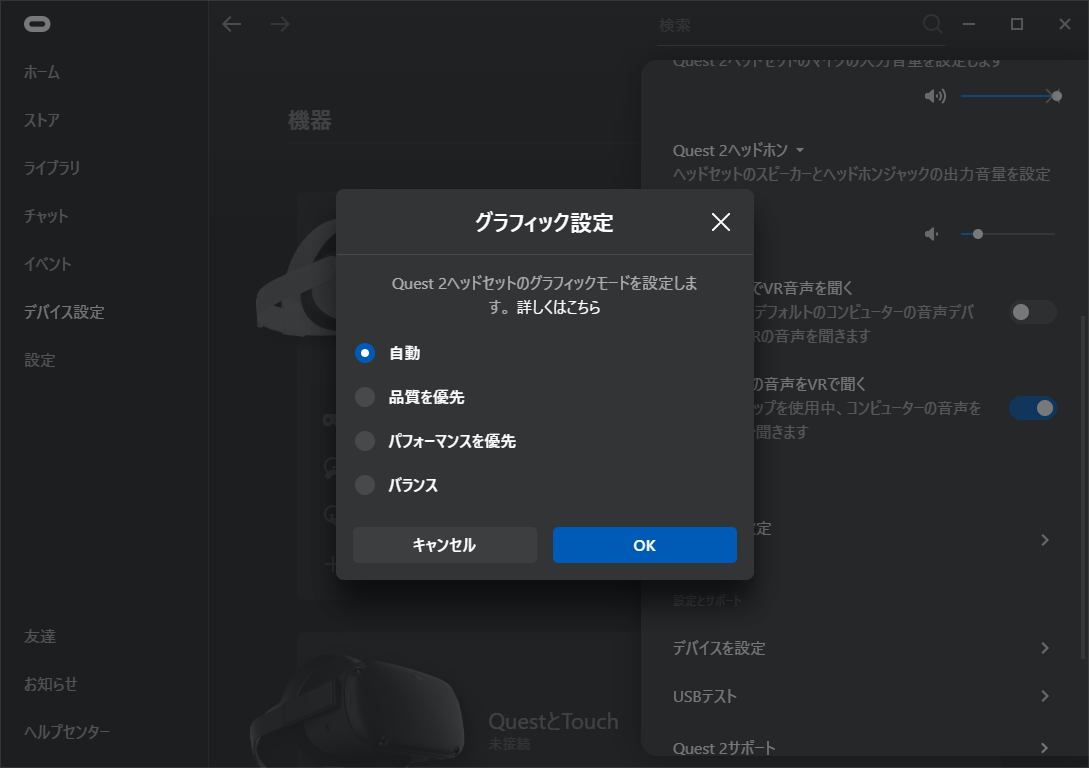Confirm with the OK button
Viewport: 1089px width, 768px height.
(x=645, y=545)
